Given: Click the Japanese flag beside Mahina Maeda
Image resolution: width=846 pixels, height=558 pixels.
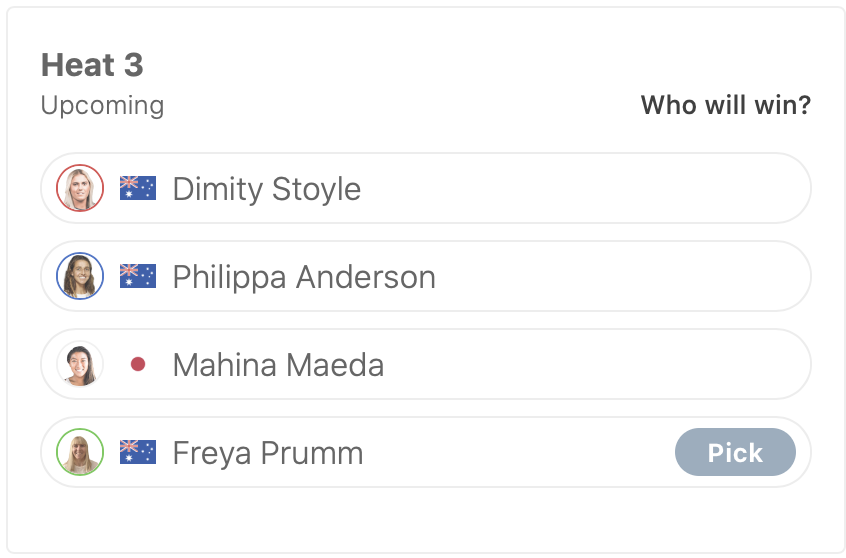Looking at the screenshot, I should point(138,364).
